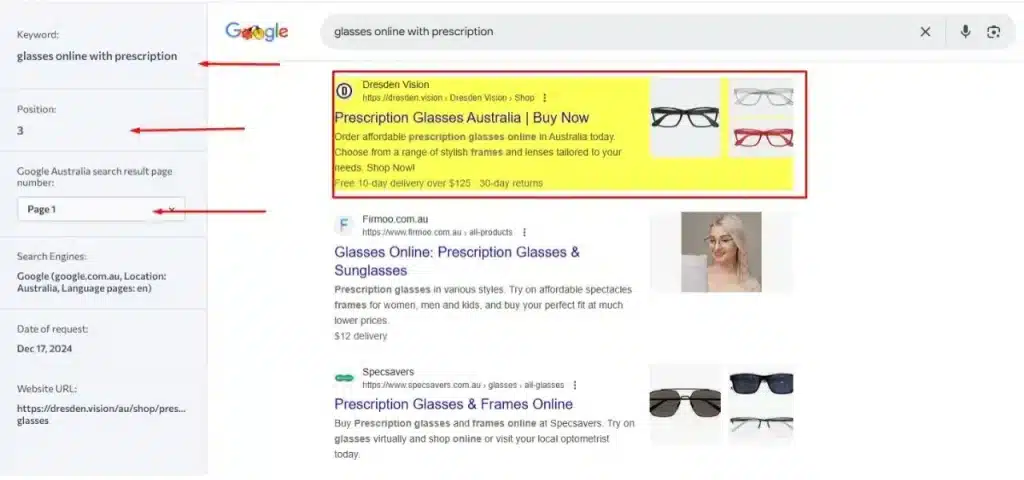Open the Firmoo result's three-dot menu
Viewport: 1024px width, 480px height.
[524, 232]
